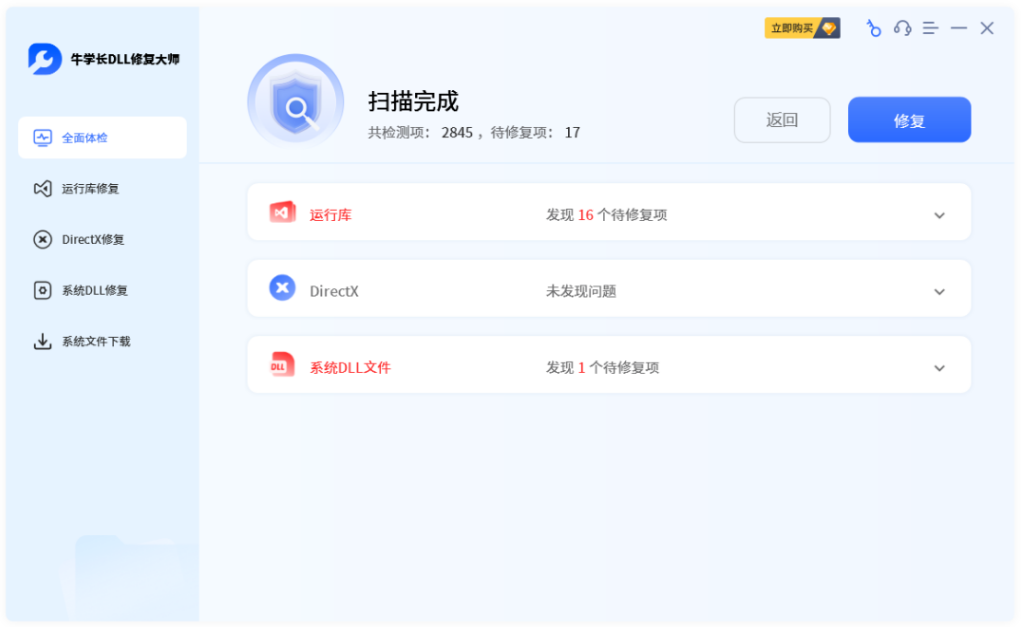The width and height of the screenshot is (1021, 627).
Task: Select the 全面体检 sidebar icon
Action: pyautogui.click(x=42, y=138)
